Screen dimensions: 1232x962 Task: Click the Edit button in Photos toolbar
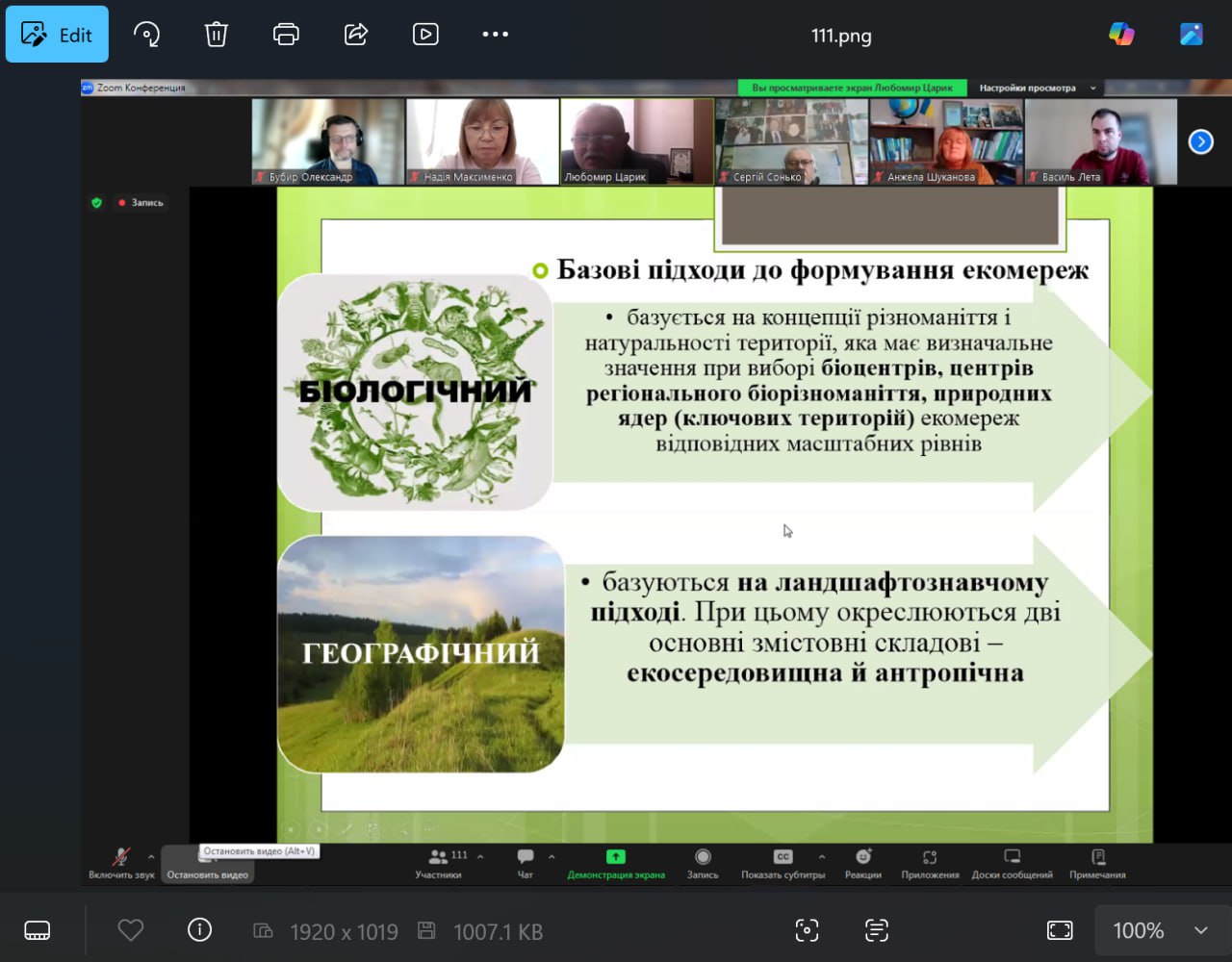click(57, 35)
